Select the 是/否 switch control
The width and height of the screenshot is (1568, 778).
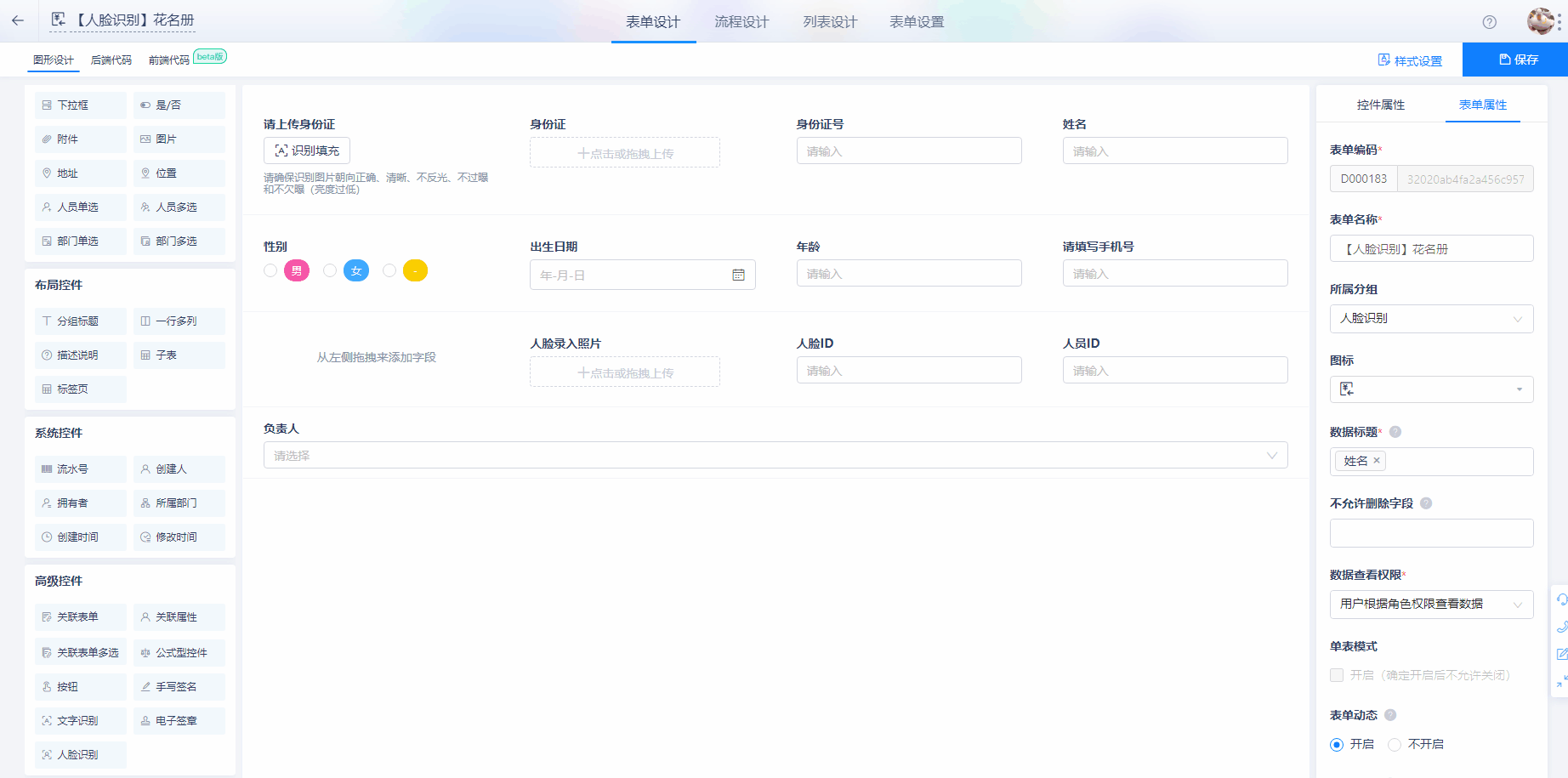pos(179,105)
